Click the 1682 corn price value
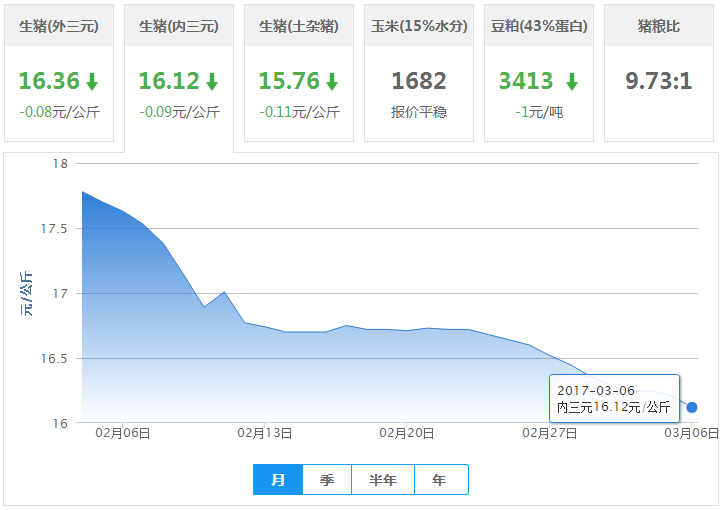The width and height of the screenshot is (723, 510). pos(419,81)
